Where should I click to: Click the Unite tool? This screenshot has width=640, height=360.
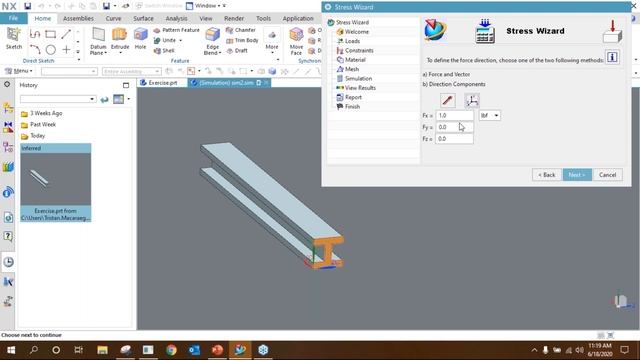[x=165, y=40]
